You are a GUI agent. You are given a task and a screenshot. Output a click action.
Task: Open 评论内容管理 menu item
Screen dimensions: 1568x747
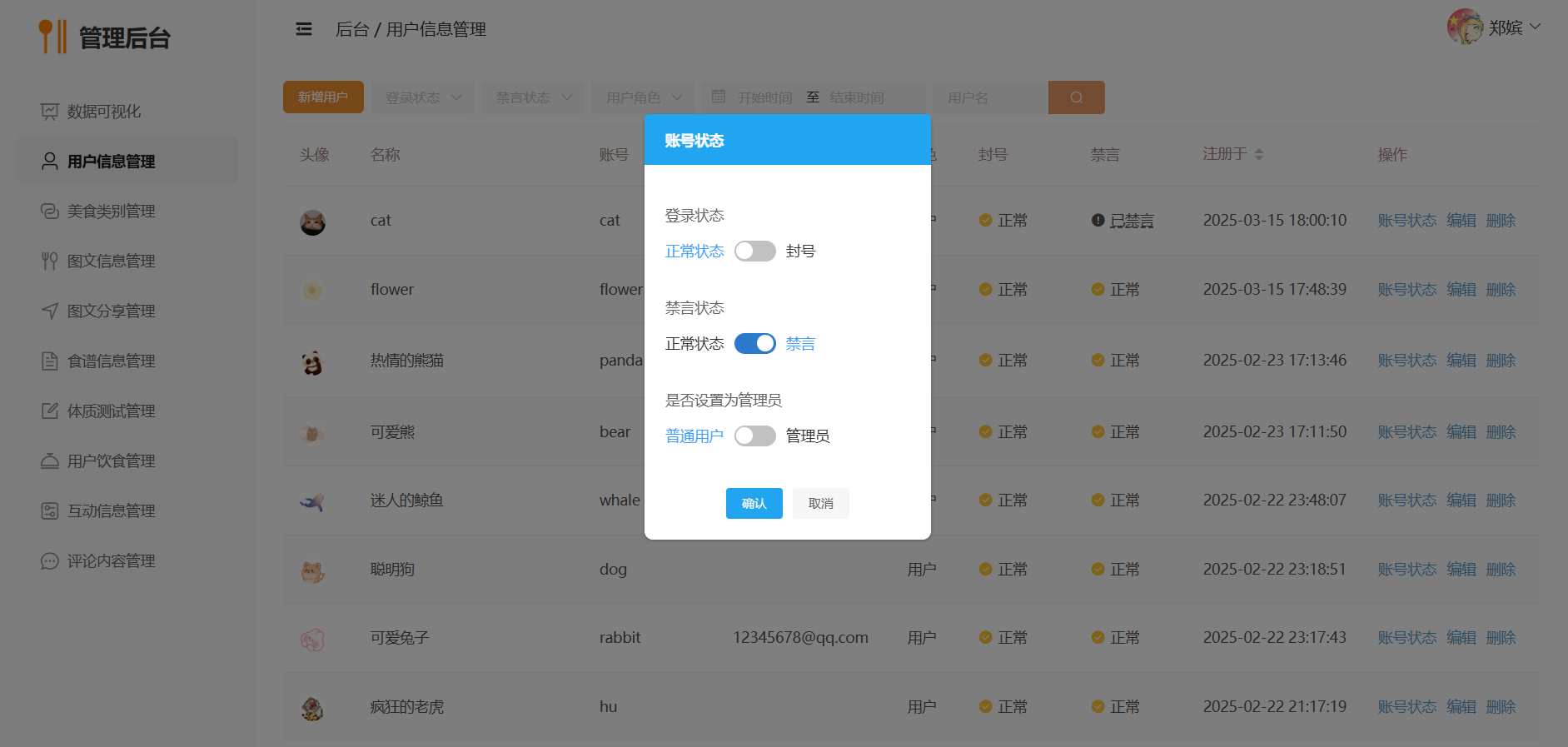coord(127,561)
